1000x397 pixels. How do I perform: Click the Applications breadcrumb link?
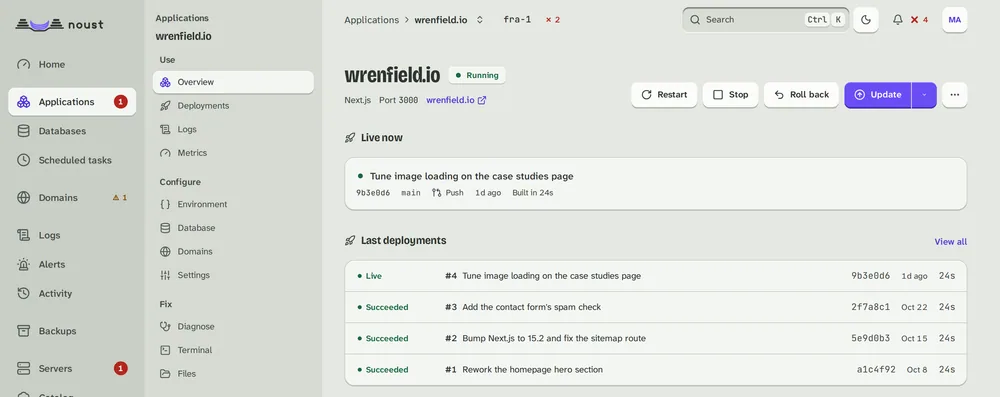[x=371, y=20]
